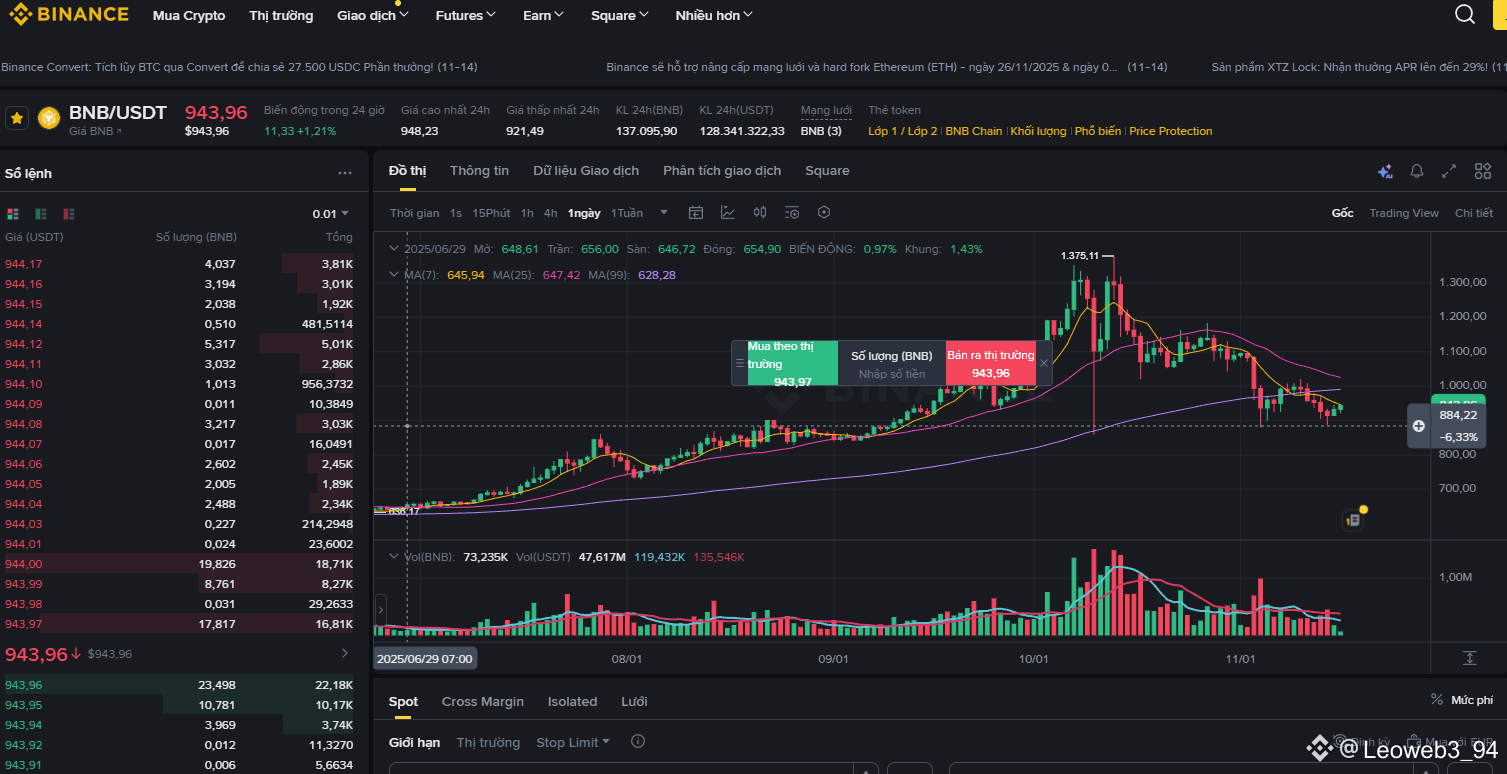Select the 1h time interval
The height and width of the screenshot is (774, 1507).
527,213
